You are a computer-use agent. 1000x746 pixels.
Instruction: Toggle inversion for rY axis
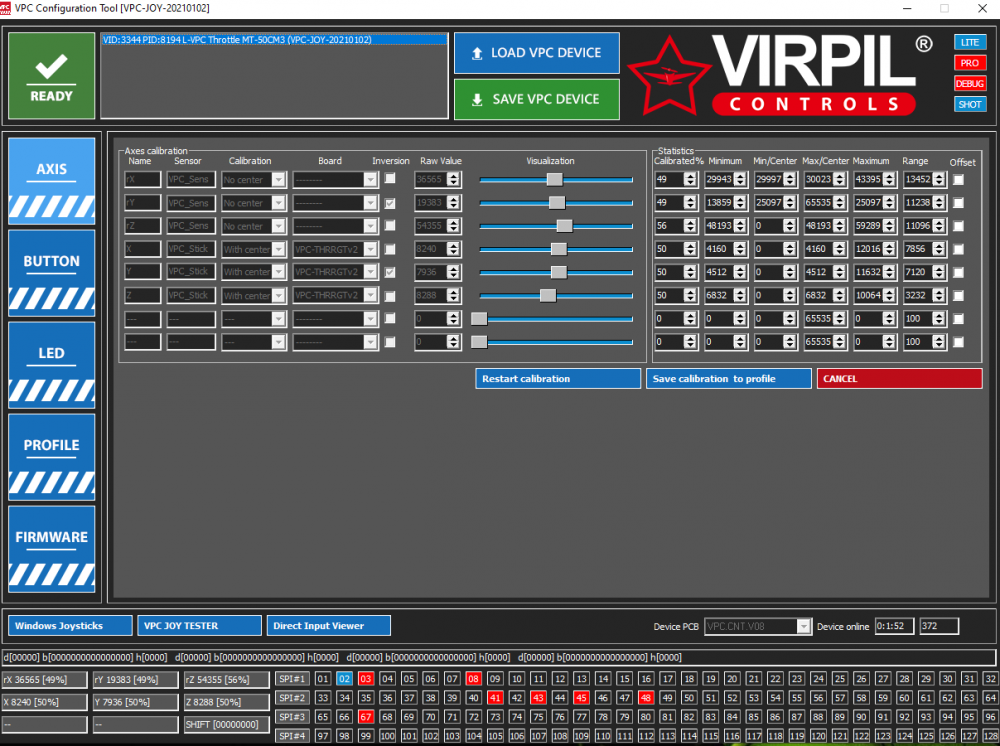tap(390, 203)
